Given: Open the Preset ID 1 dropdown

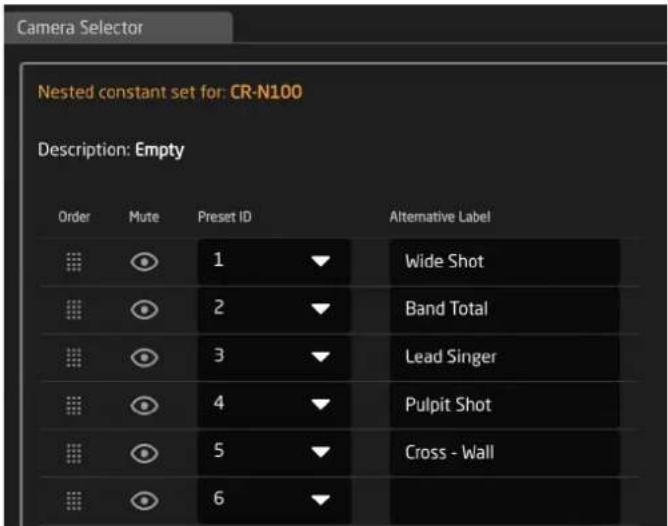Looking at the screenshot, I should tap(274, 261).
